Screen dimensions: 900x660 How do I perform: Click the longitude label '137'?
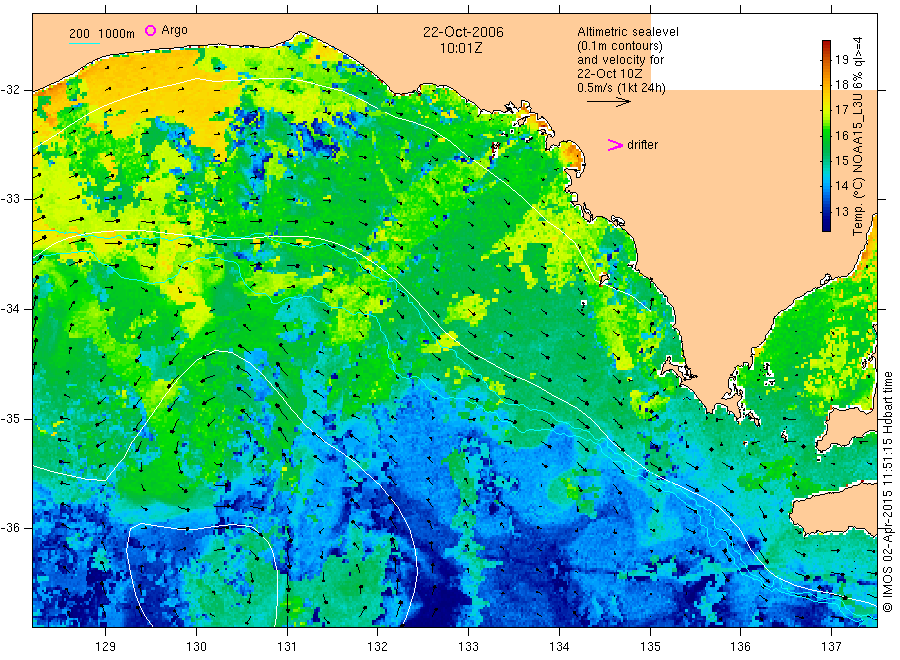coord(831,647)
